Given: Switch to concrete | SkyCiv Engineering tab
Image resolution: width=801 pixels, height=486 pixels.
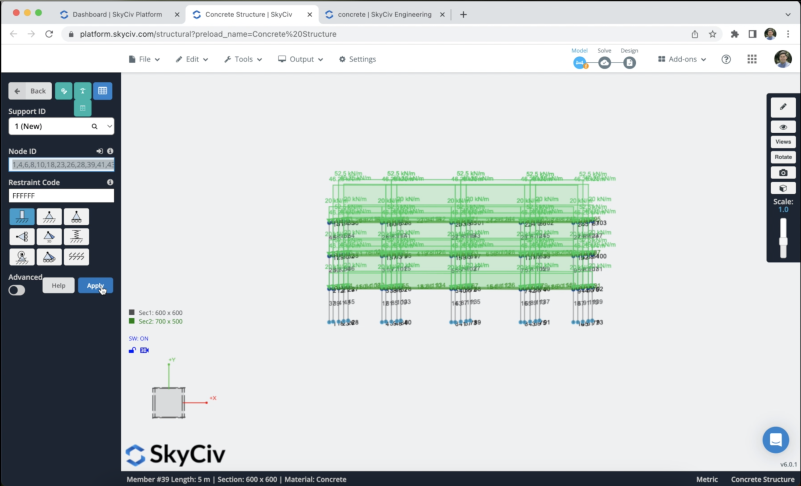Looking at the screenshot, I should [x=385, y=14].
